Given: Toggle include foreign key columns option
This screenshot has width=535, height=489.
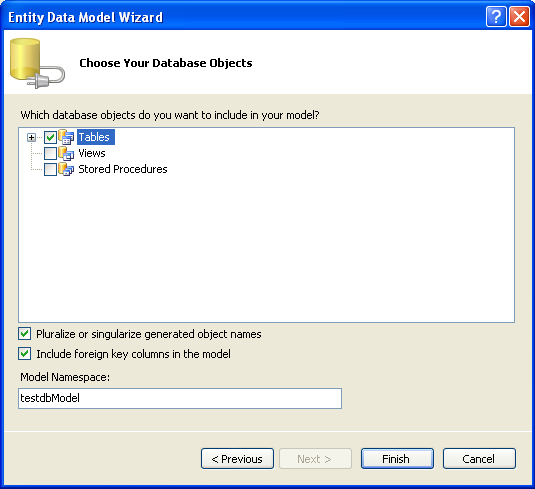Looking at the screenshot, I should tap(25, 354).
